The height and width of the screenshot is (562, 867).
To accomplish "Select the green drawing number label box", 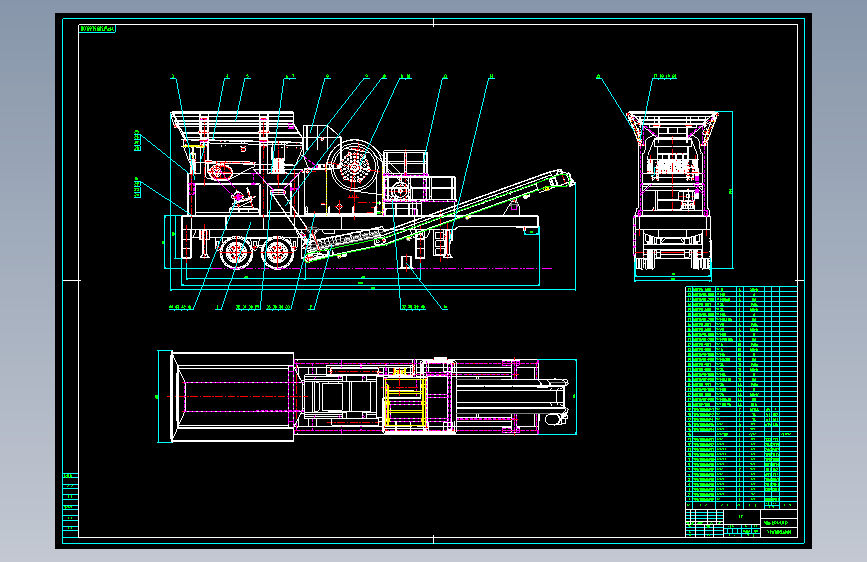I will tap(97, 28).
